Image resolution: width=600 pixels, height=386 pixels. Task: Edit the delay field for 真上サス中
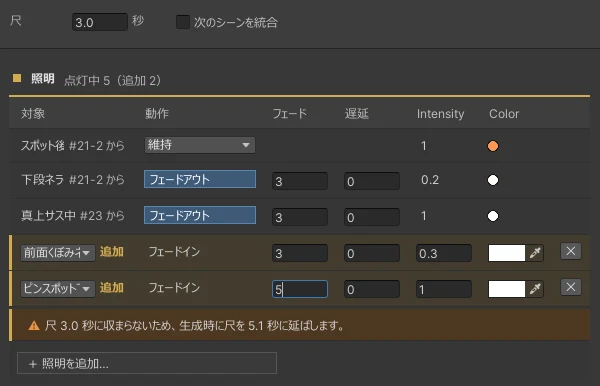[x=372, y=217]
